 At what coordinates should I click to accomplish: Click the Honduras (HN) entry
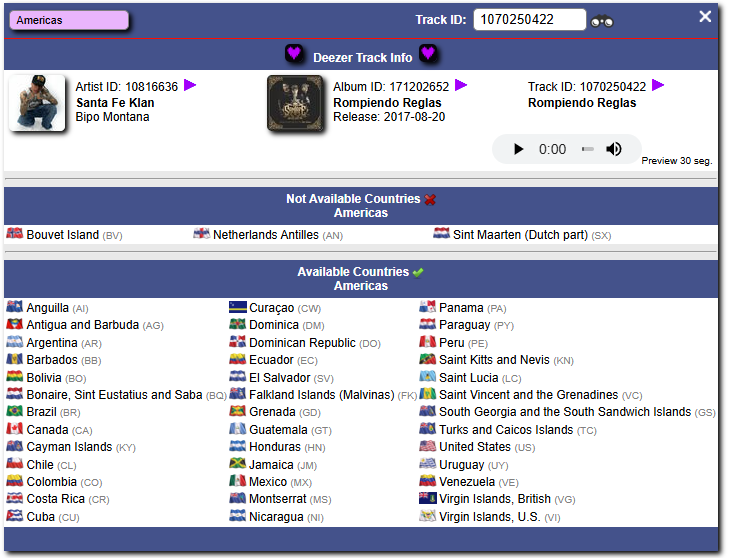277,447
